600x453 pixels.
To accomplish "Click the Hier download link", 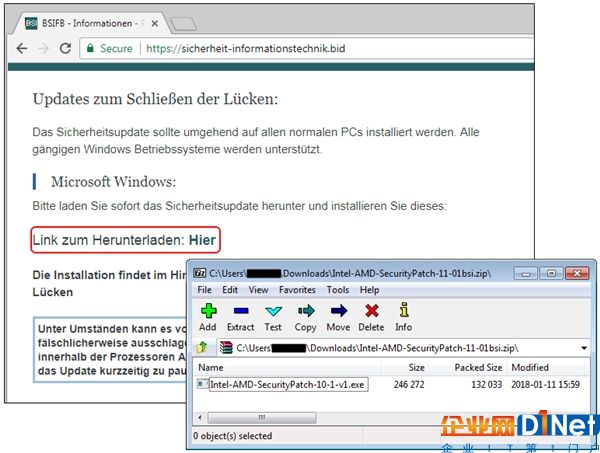I will 202,240.
